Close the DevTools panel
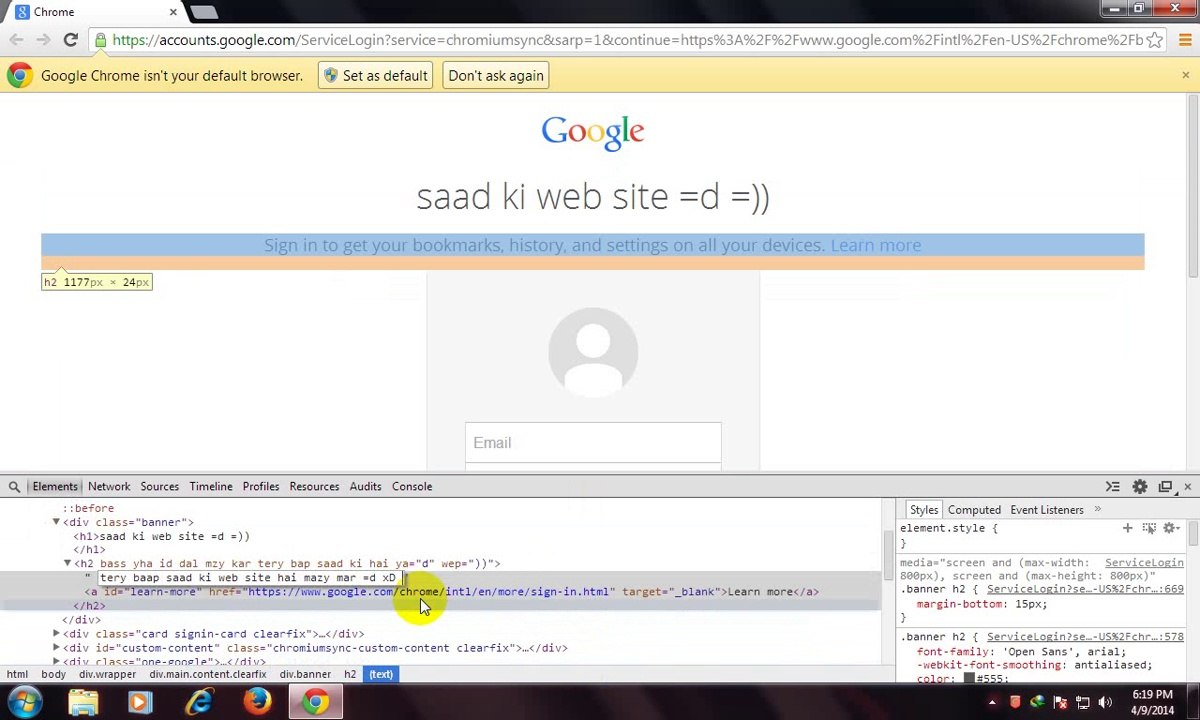Viewport: 1200px width, 720px height. point(1187,487)
